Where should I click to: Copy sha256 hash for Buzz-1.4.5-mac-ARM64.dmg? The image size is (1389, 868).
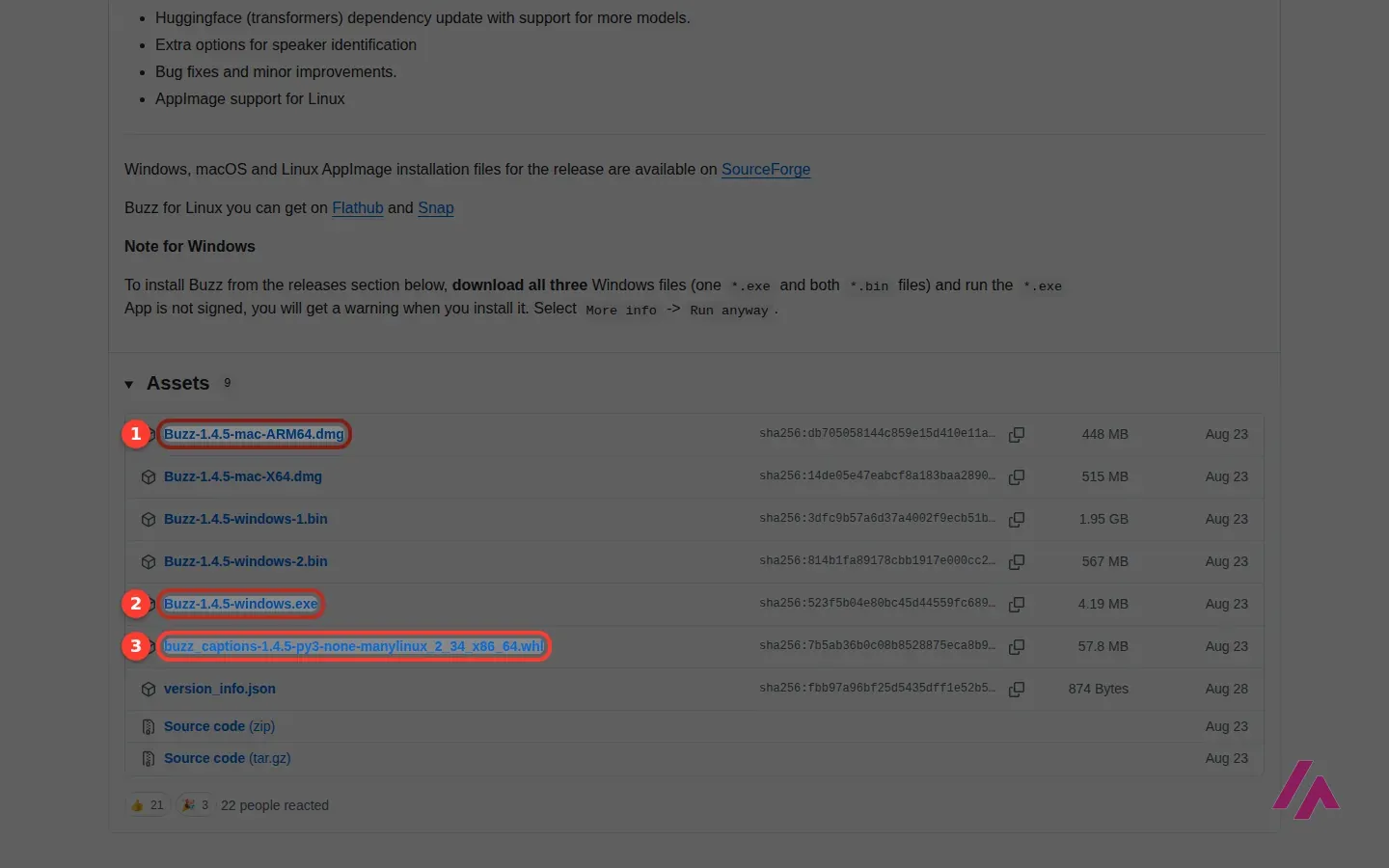[1017, 435]
